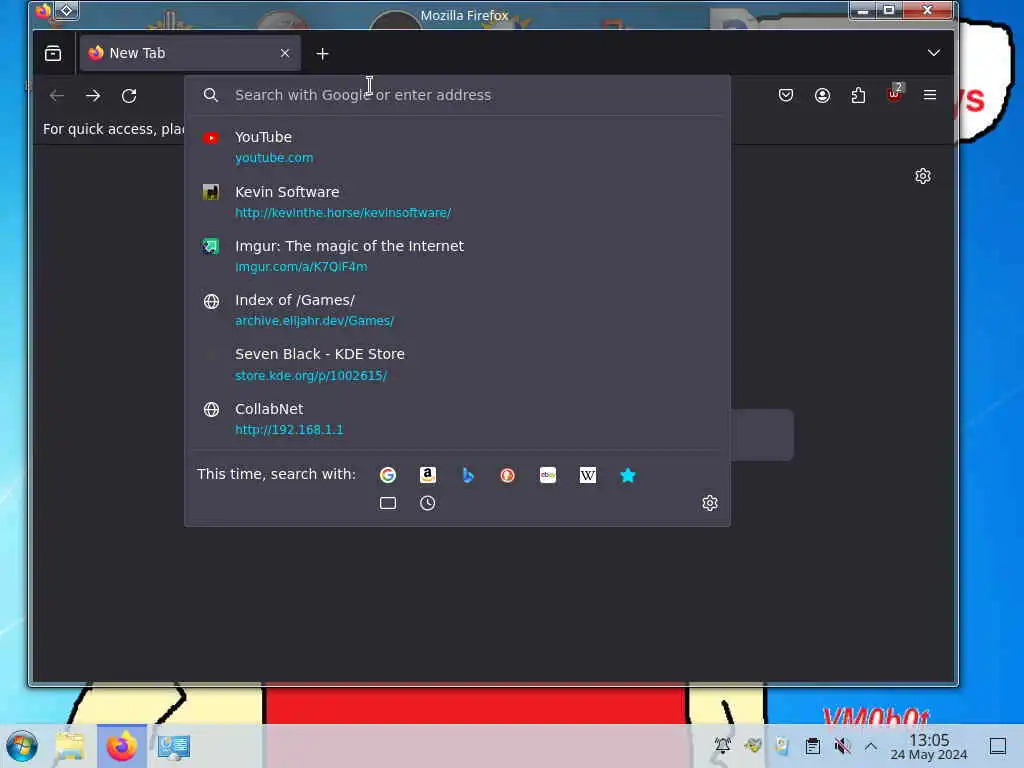Click the address bar search field

(x=457, y=95)
